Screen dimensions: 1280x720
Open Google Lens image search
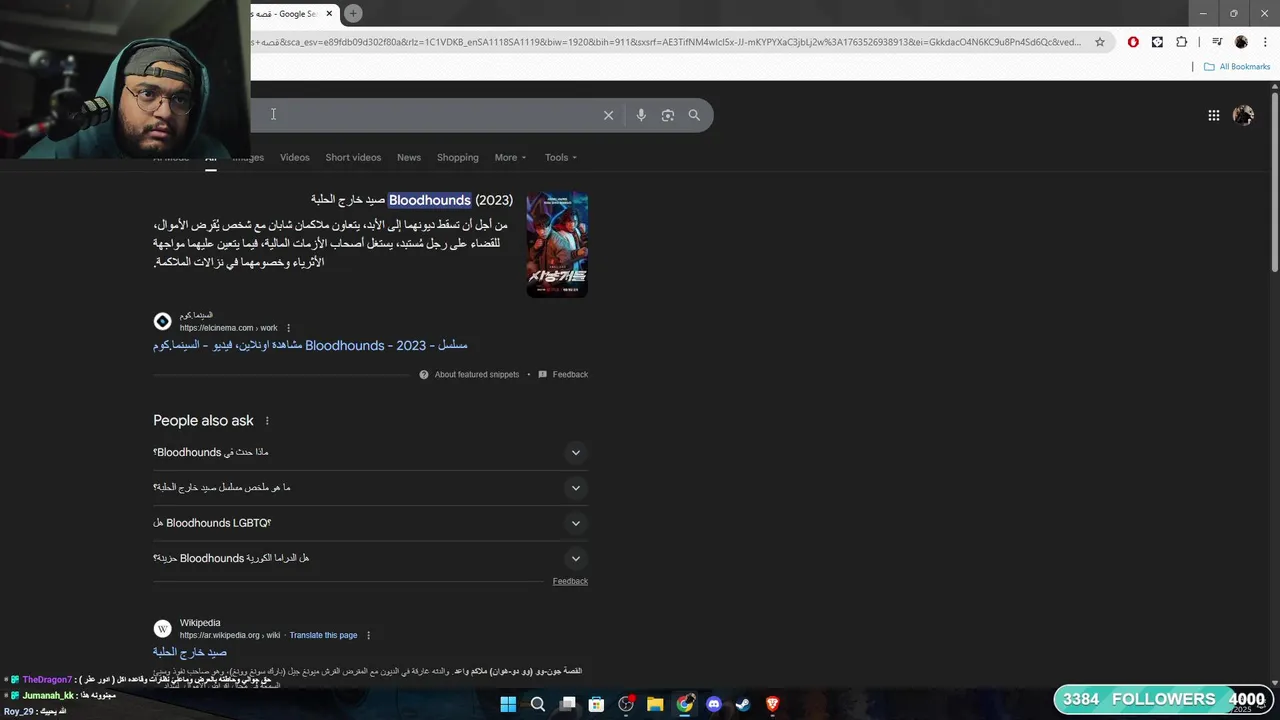tap(668, 115)
